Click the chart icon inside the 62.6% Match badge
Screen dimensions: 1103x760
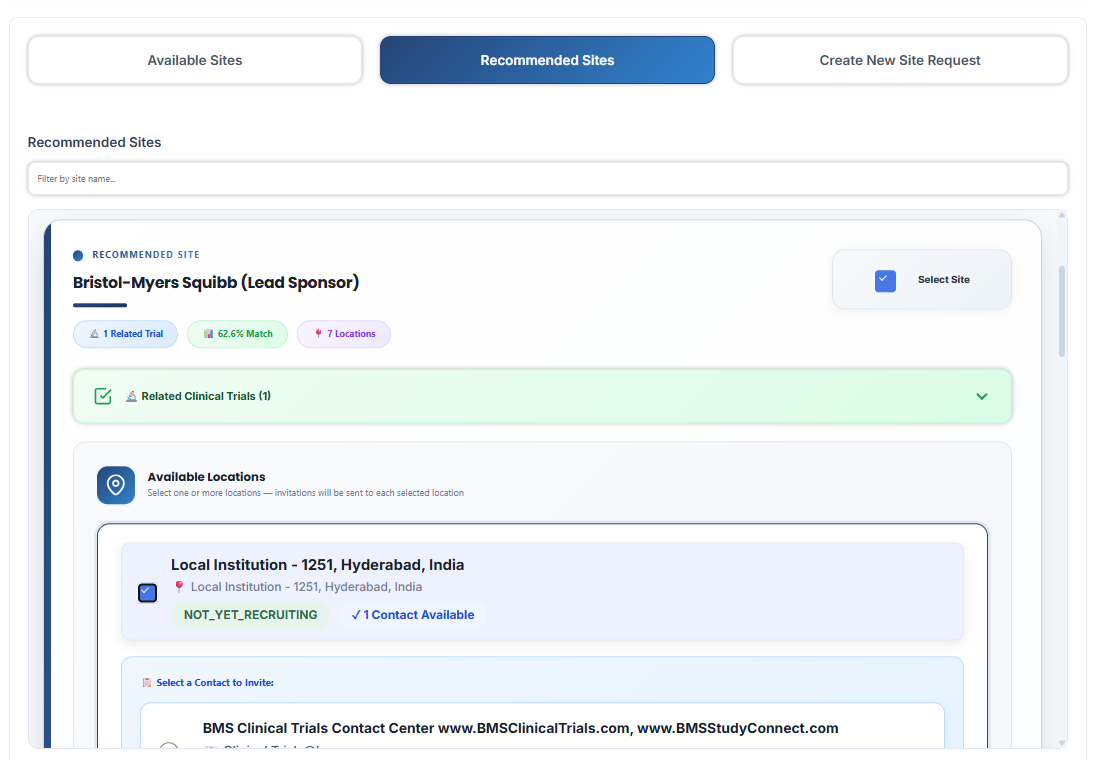point(209,334)
